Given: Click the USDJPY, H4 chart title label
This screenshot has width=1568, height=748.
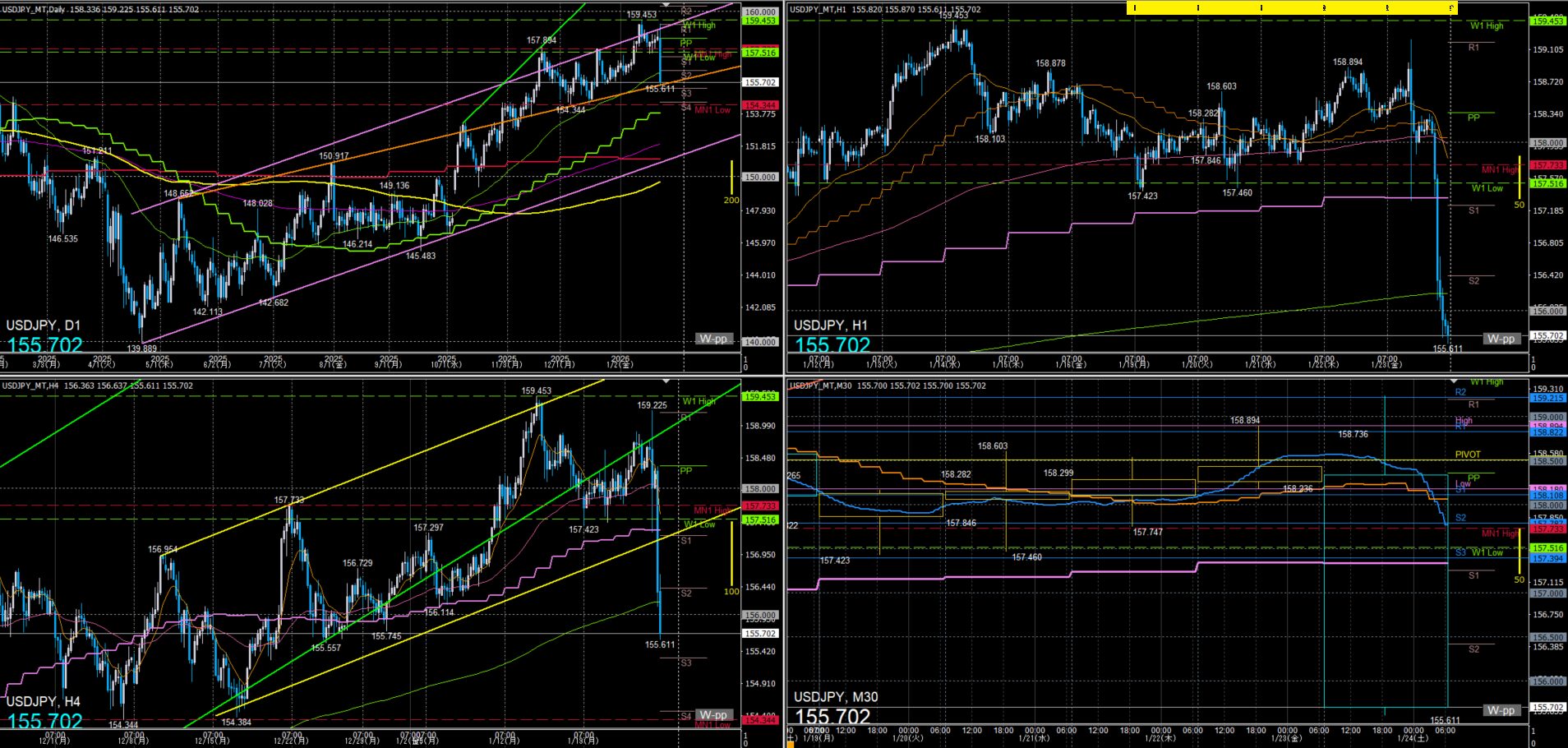Looking at the screenshot, I should pyautogui.click(x=44, y=701).
